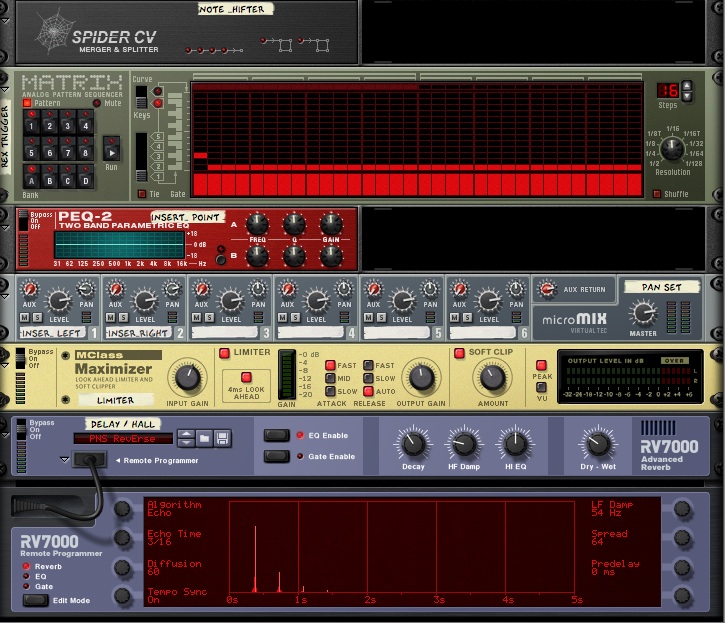Click the channel 6 label field on microMIX
This screenshot has height=623, width=725.
[482, 332]
